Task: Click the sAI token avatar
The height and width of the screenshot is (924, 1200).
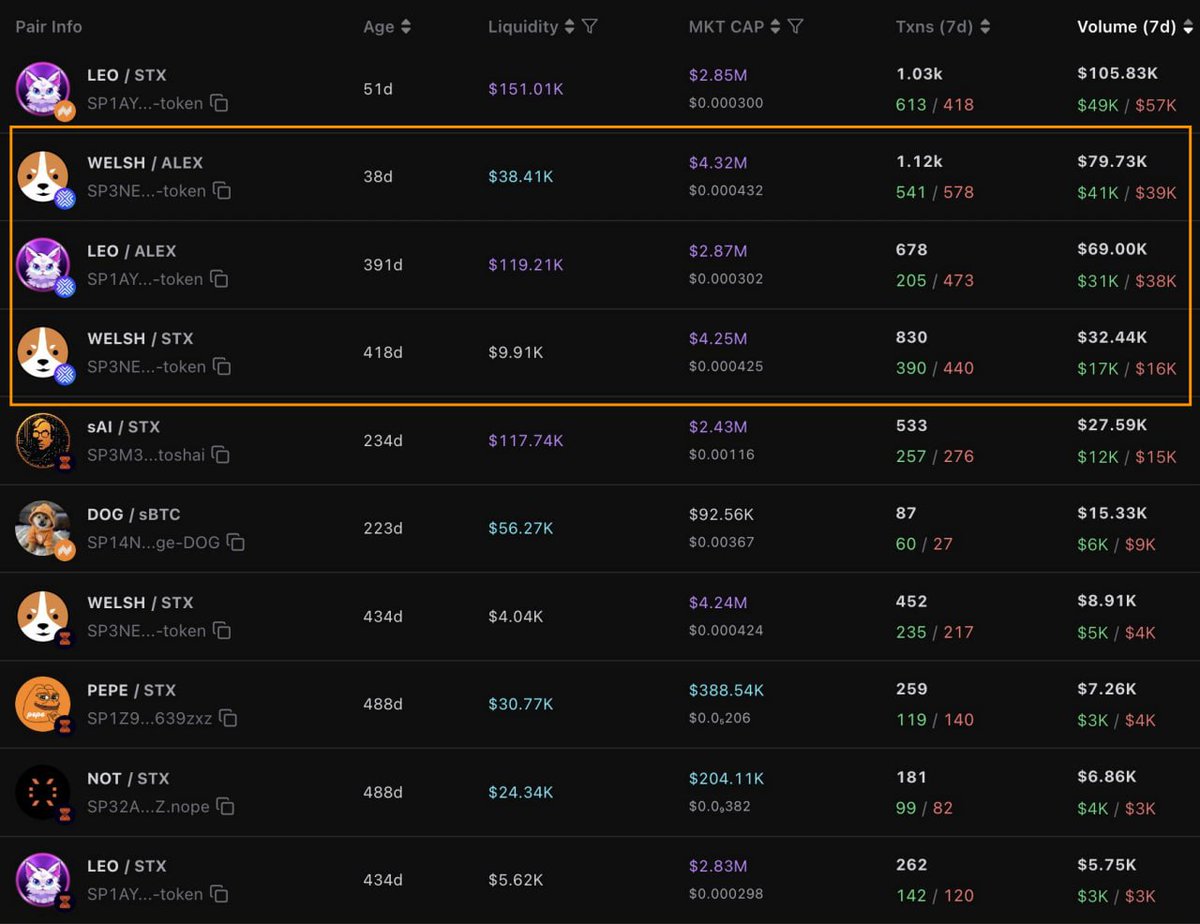Action: coord(43,441)
